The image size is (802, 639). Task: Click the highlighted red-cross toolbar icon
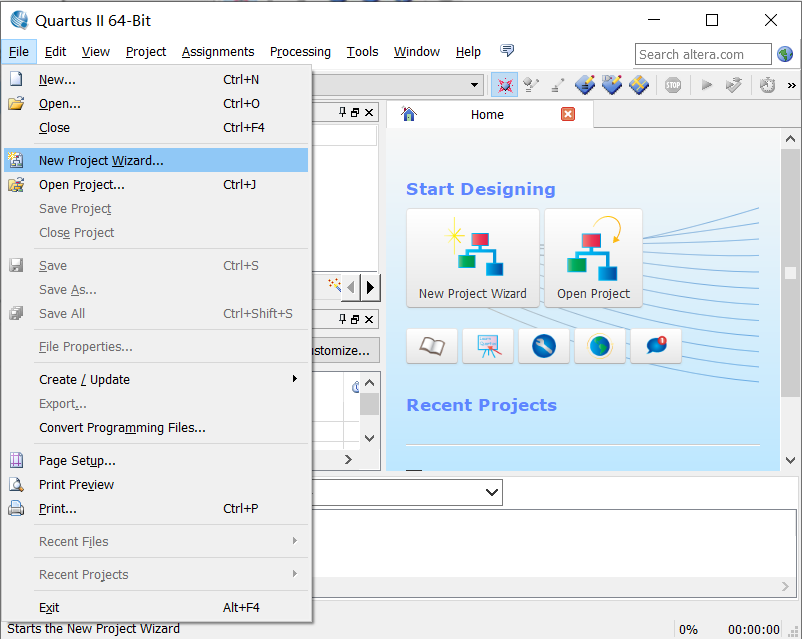coord(504,85)
